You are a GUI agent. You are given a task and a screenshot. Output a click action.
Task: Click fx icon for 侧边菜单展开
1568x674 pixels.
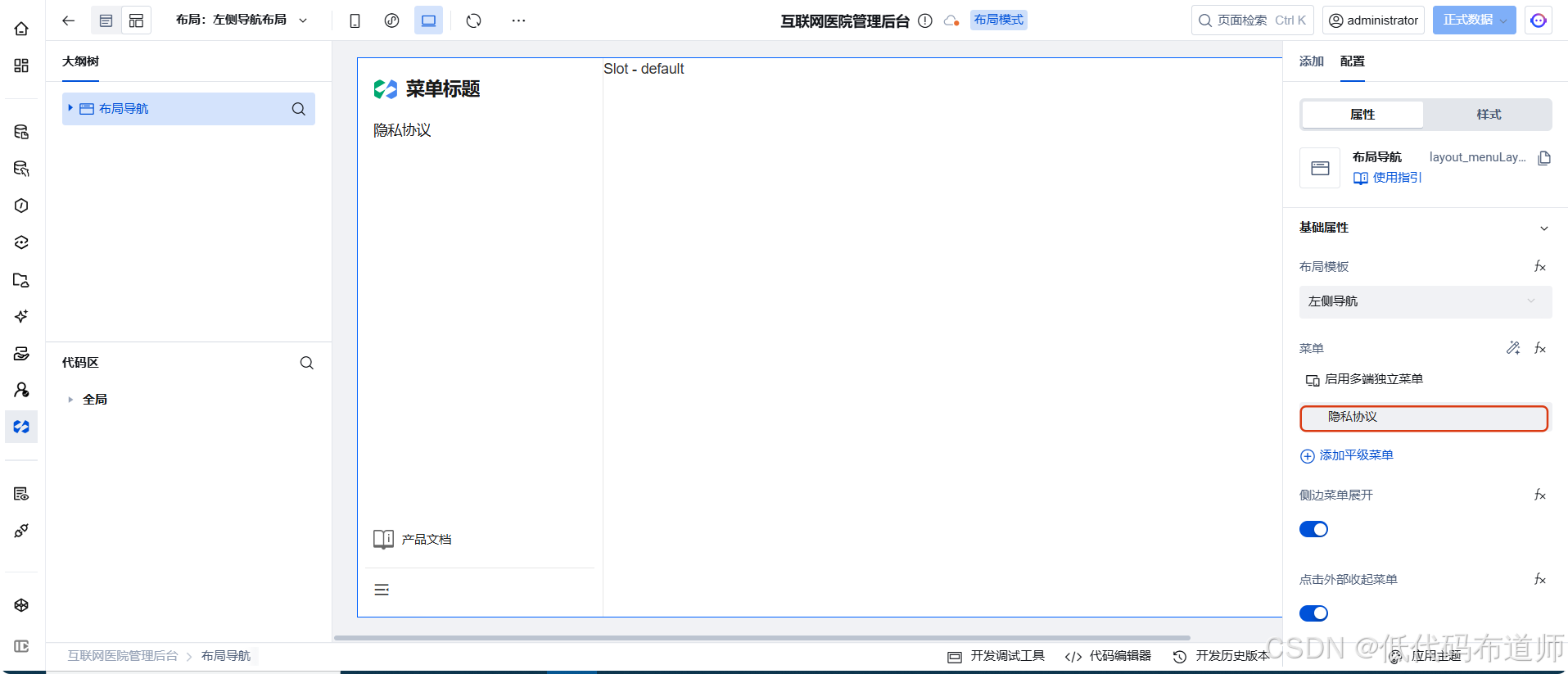tap(1539, 495)
